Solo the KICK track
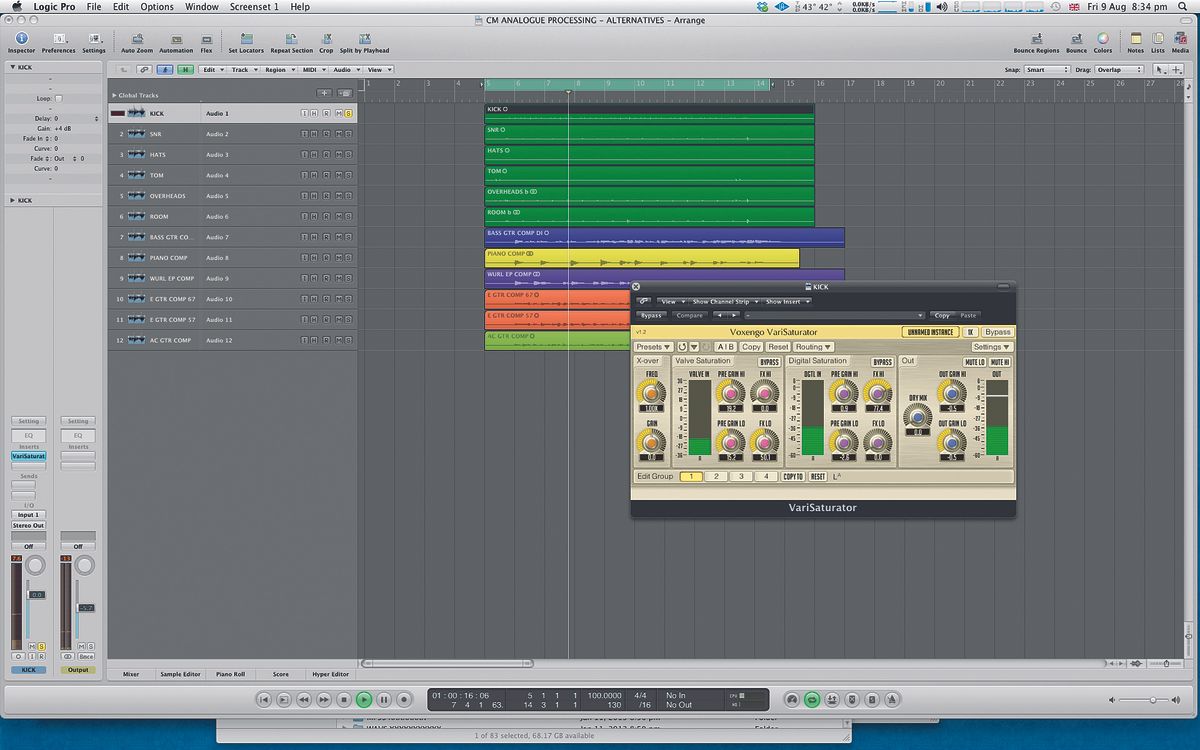Screen dimensions: 1200x750 click(348, 113)
